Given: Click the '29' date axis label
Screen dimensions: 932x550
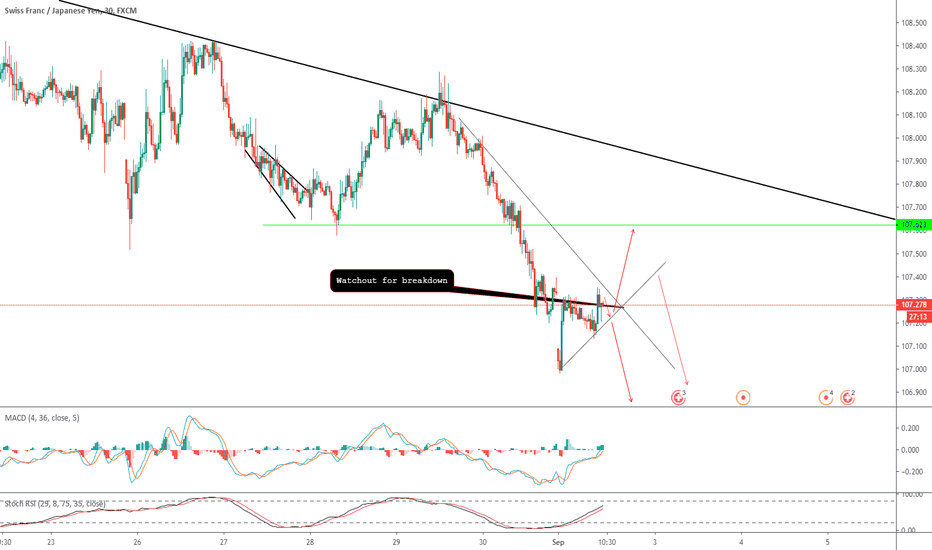Looking at the screenshot, I should [x=396, y=542].
